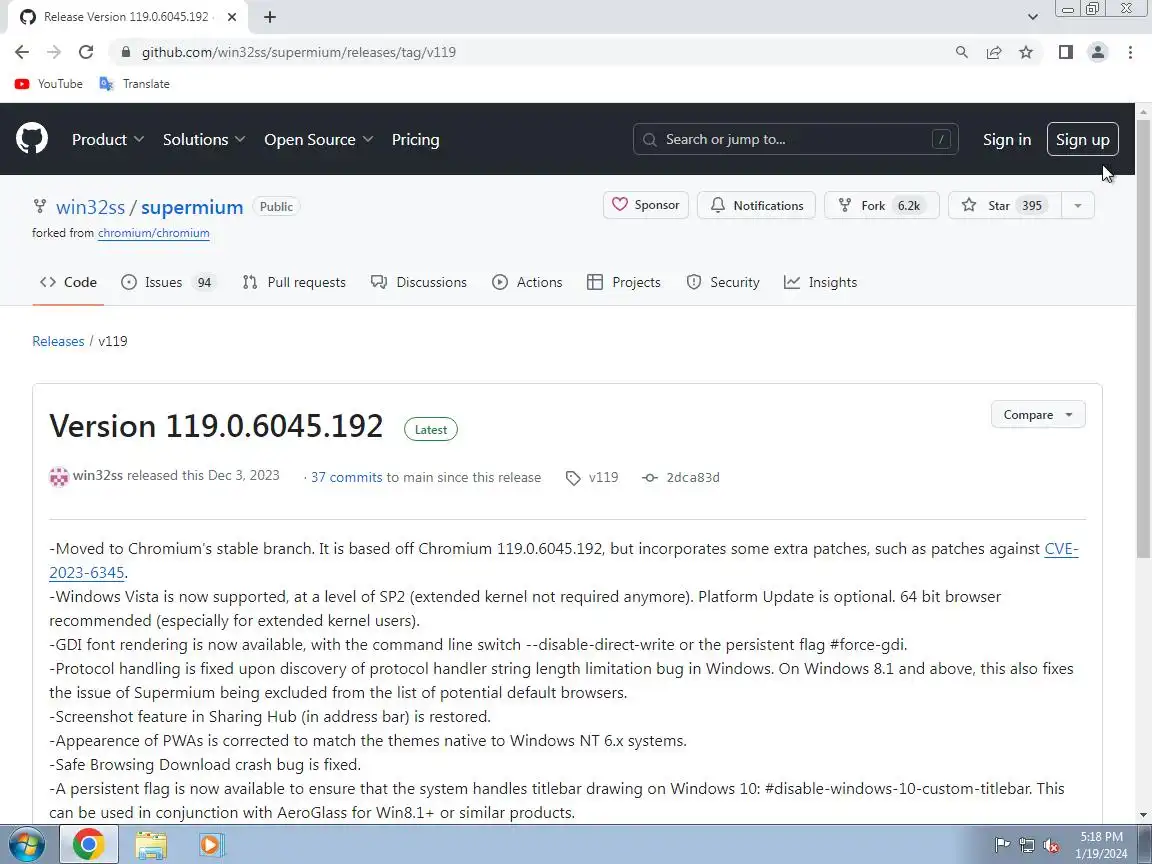Viewport: 1152px width, 864px height.
Task: Open the win32ss owner link
Action: point(90,207)
